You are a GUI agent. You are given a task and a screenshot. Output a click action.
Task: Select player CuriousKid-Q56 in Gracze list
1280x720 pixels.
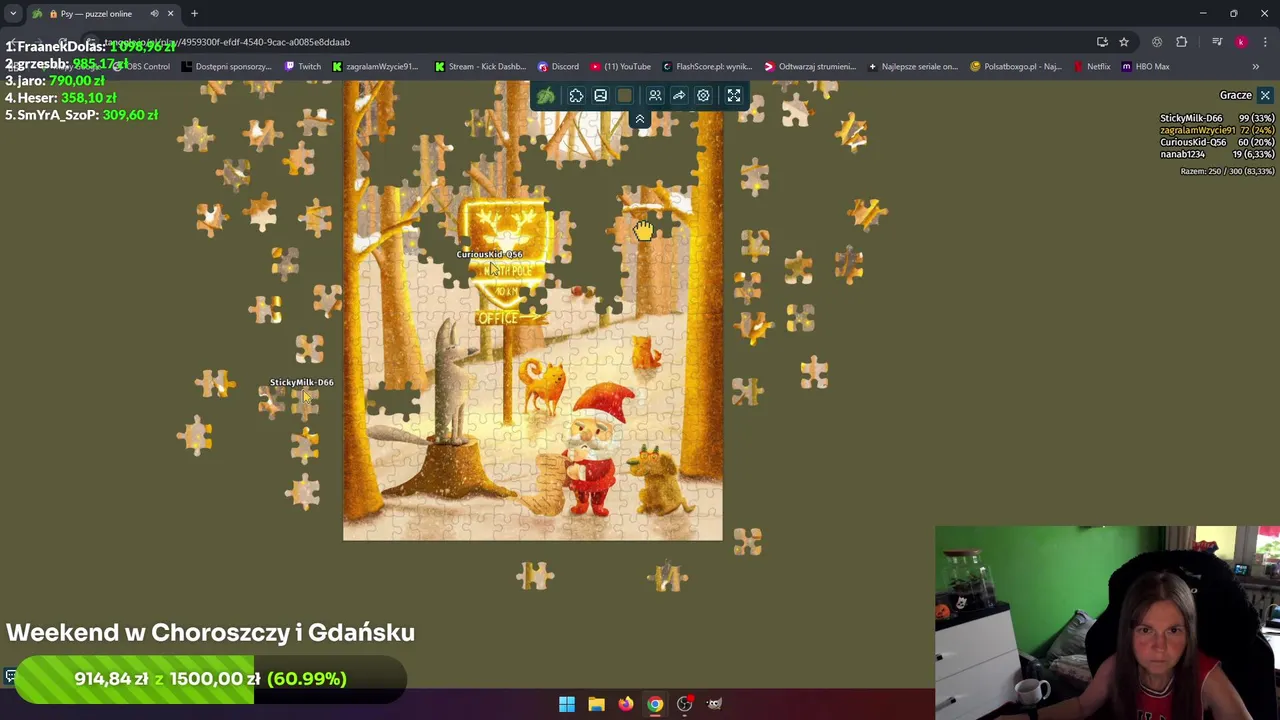click(x=1217, y=142)
